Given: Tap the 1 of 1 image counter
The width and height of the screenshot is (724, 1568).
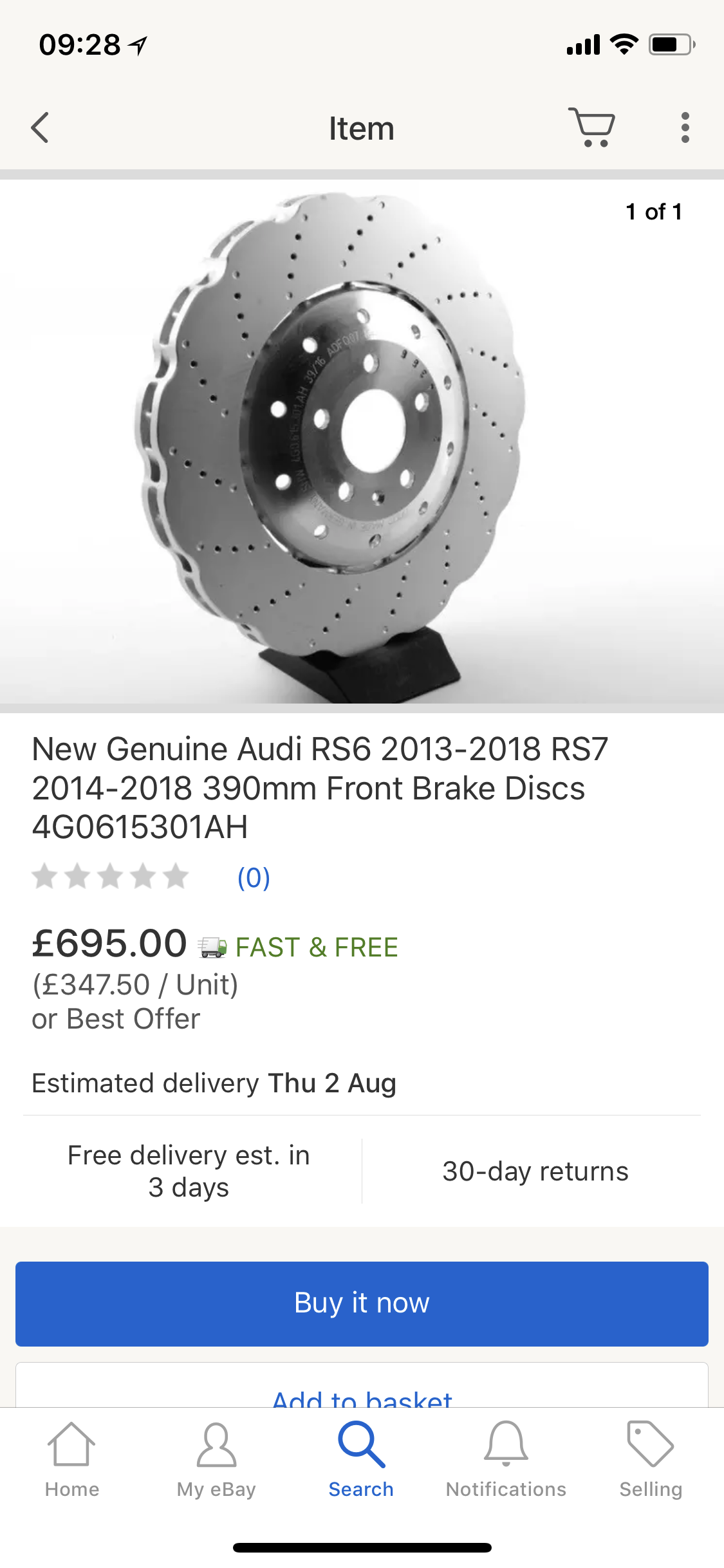Looking at the screenshot, I should coord(653,212).
